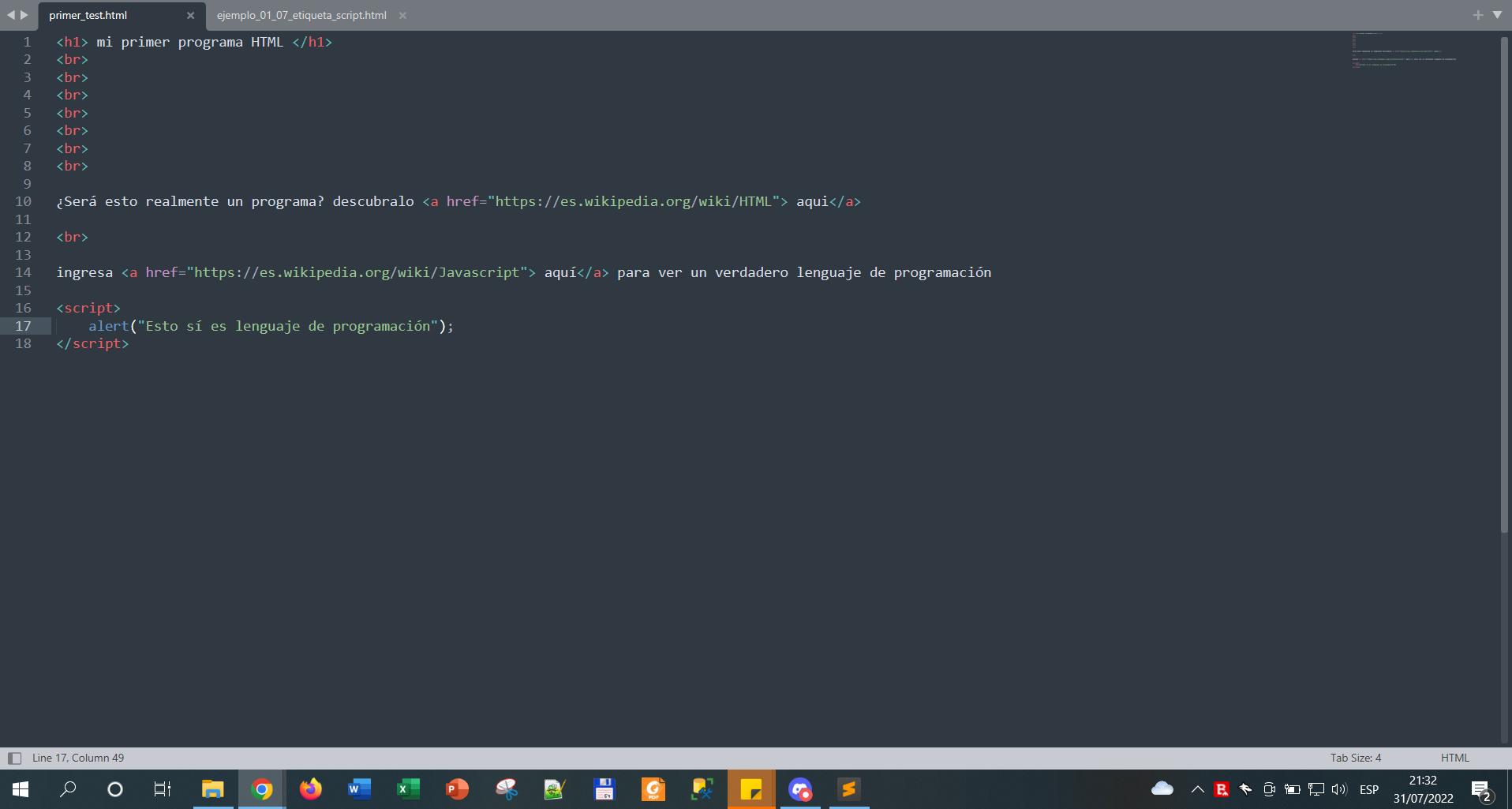Click the br tag on line 12
The height and width of the screenshot is (809, 1512).
pyautogui.click(x=72, y=237)
